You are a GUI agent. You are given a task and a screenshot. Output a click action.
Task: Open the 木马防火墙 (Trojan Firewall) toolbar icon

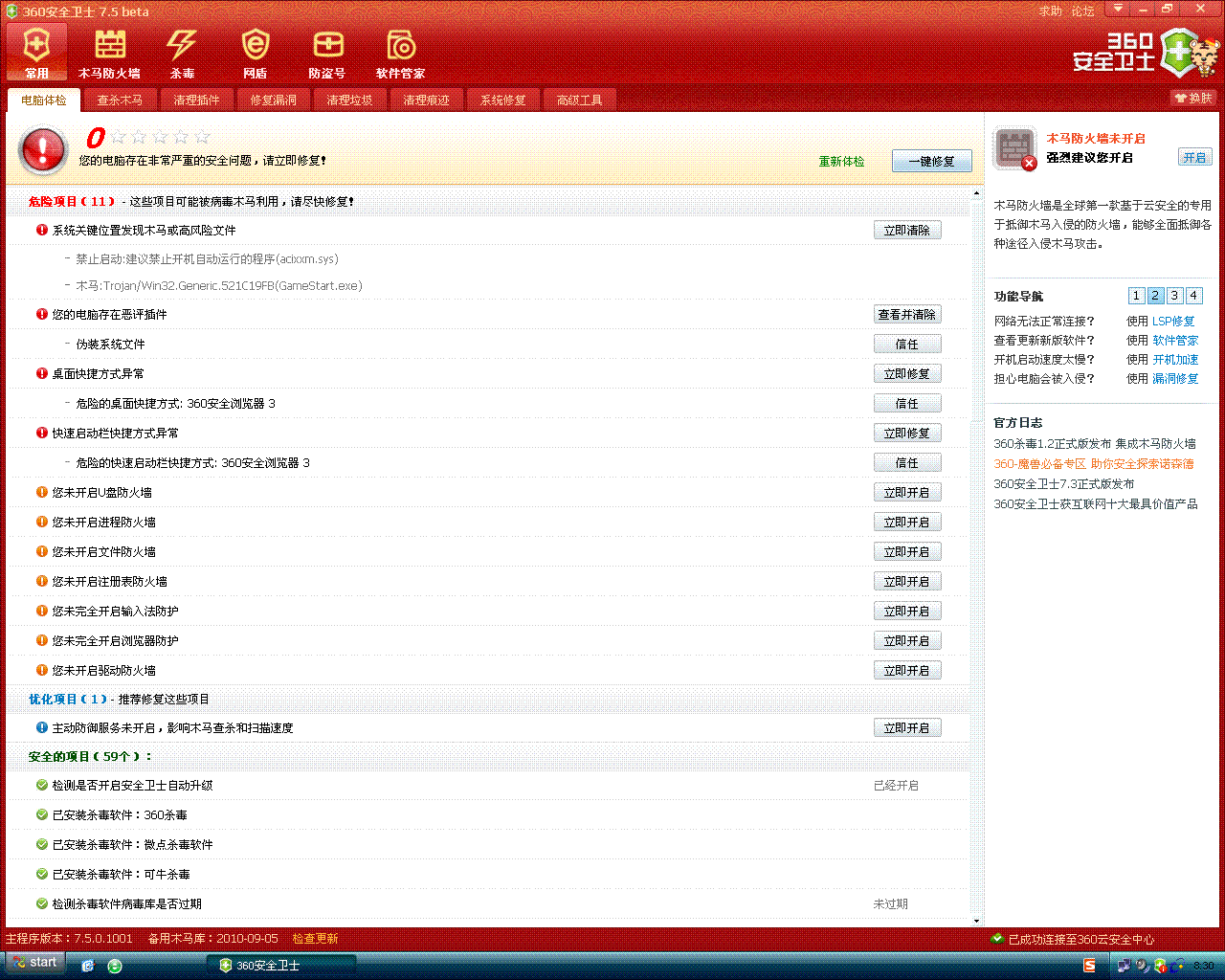(x=109, y=54)
